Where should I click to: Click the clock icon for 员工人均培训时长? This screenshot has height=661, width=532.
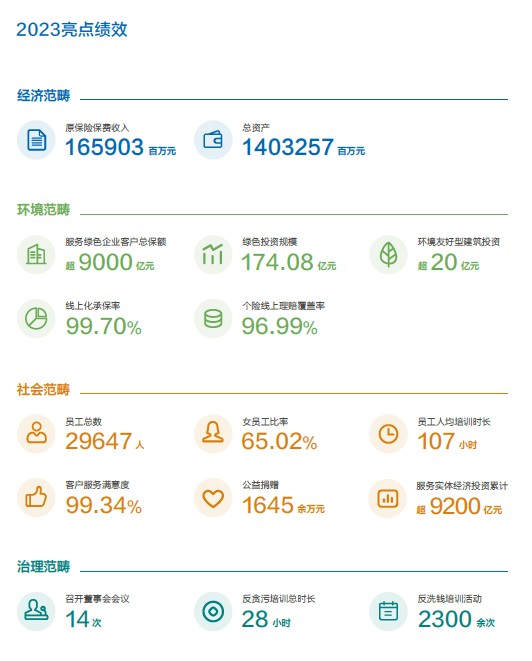(388, 434)
